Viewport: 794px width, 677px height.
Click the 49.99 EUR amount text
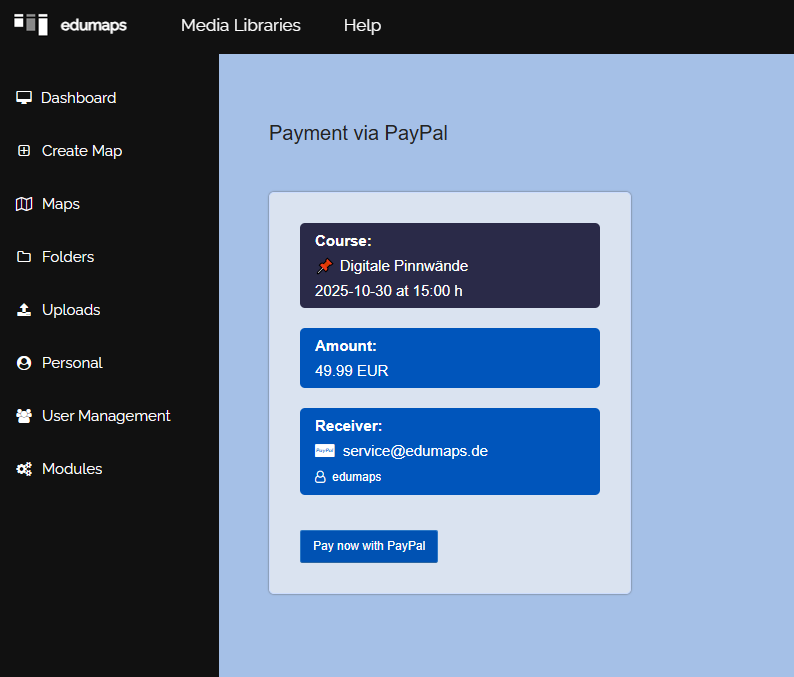click(352, 371)
